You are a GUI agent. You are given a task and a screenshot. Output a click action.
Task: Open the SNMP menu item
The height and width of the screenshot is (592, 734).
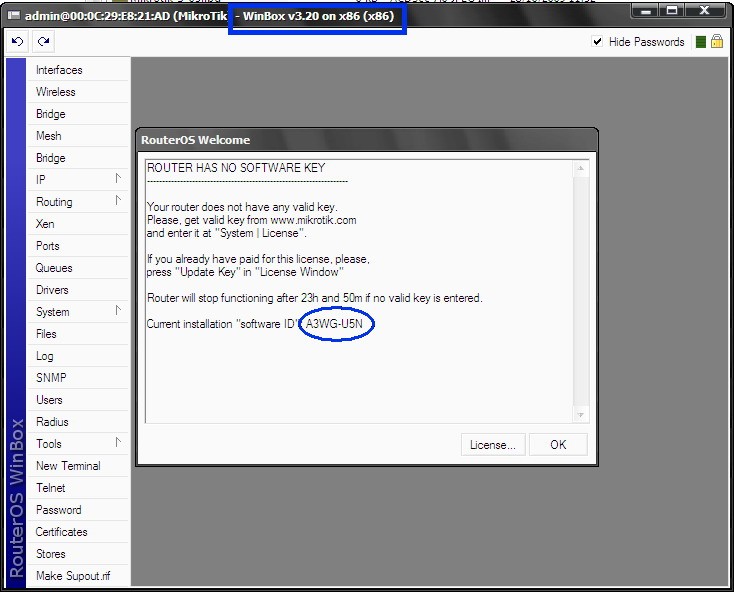78,378
